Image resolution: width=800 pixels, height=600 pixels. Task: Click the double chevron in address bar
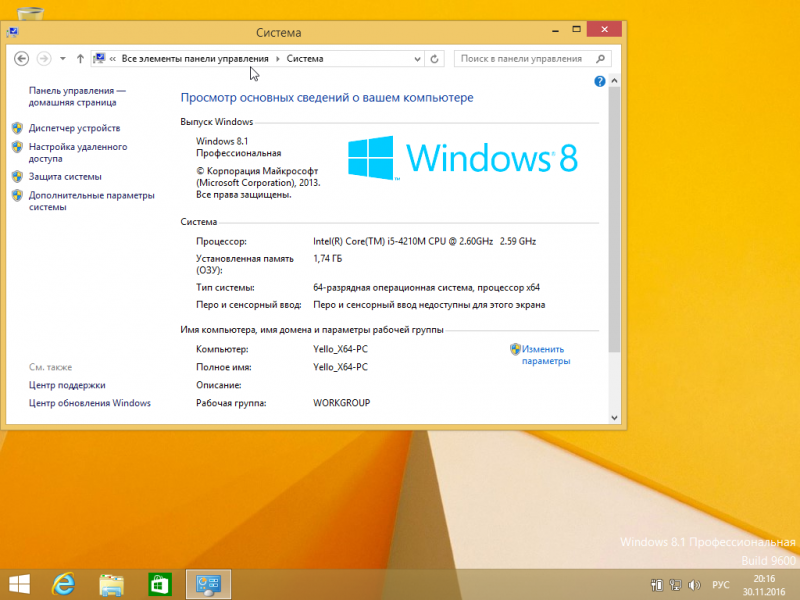coord(113,59)
